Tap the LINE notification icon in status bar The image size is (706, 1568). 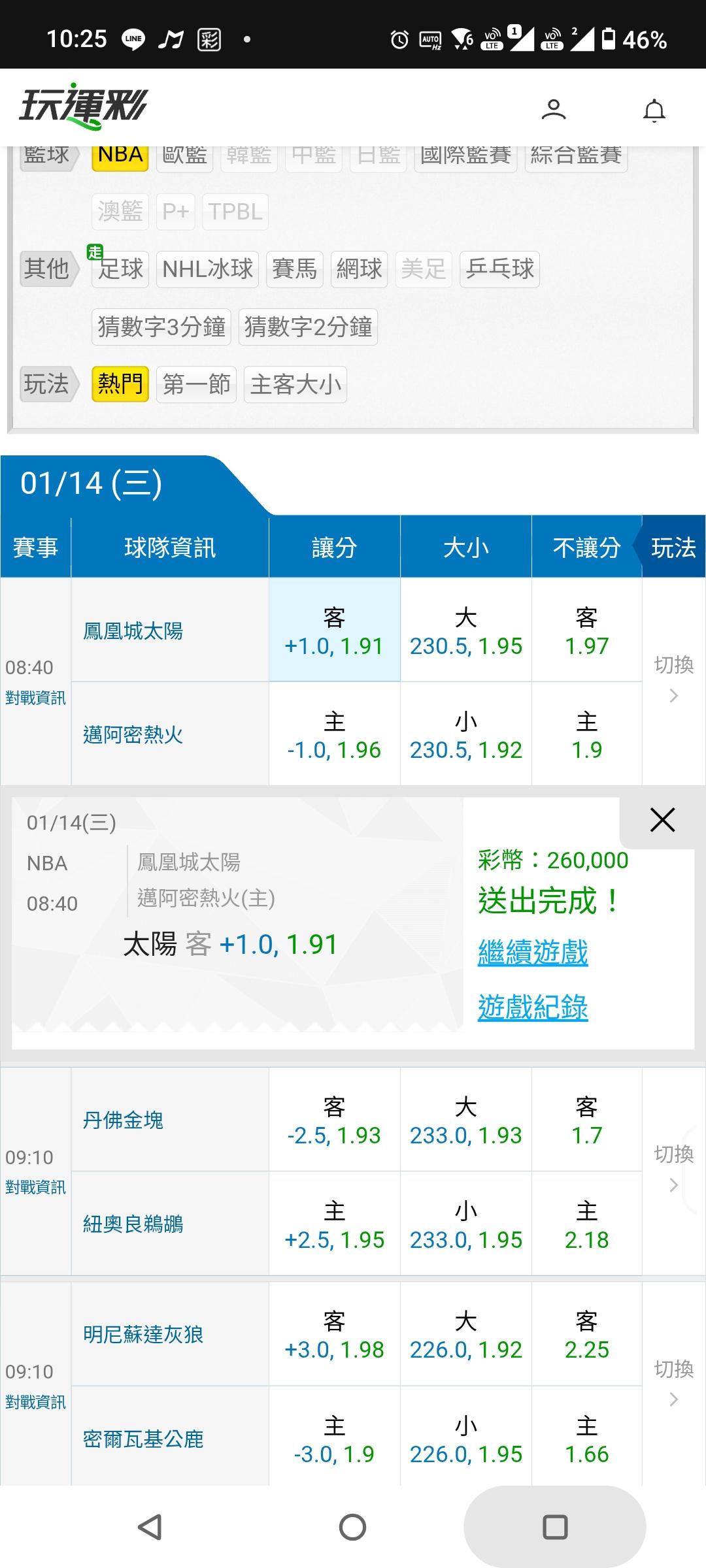[x=133, y=39]
